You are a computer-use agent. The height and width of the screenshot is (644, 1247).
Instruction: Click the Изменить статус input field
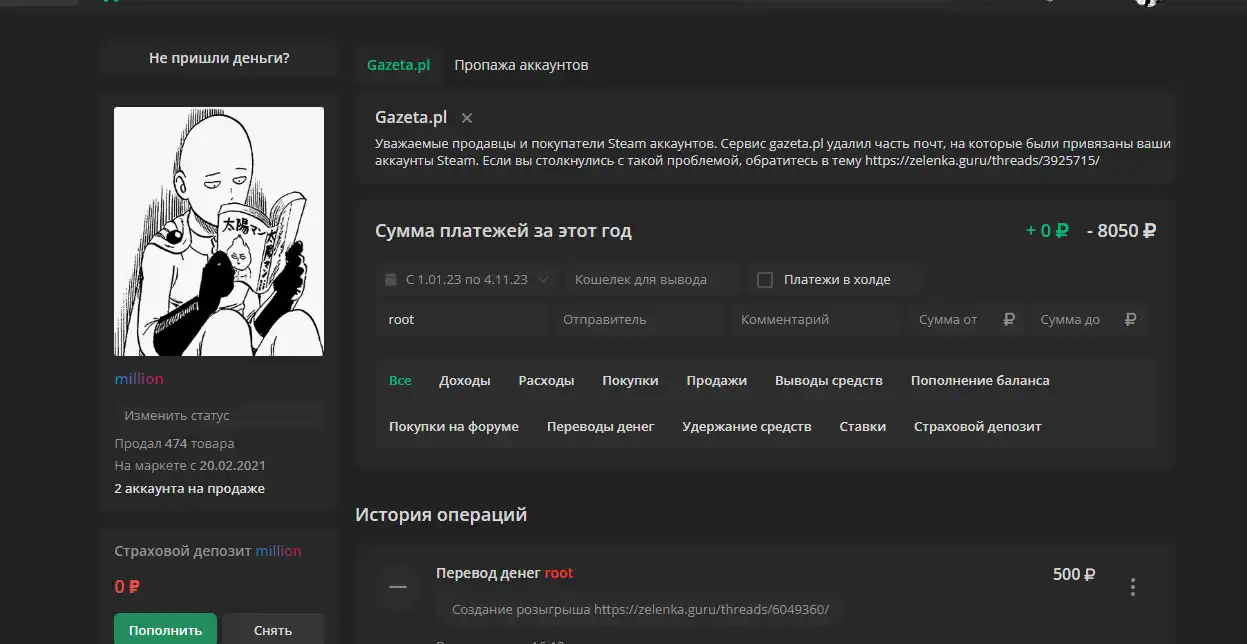click(219, 415)
